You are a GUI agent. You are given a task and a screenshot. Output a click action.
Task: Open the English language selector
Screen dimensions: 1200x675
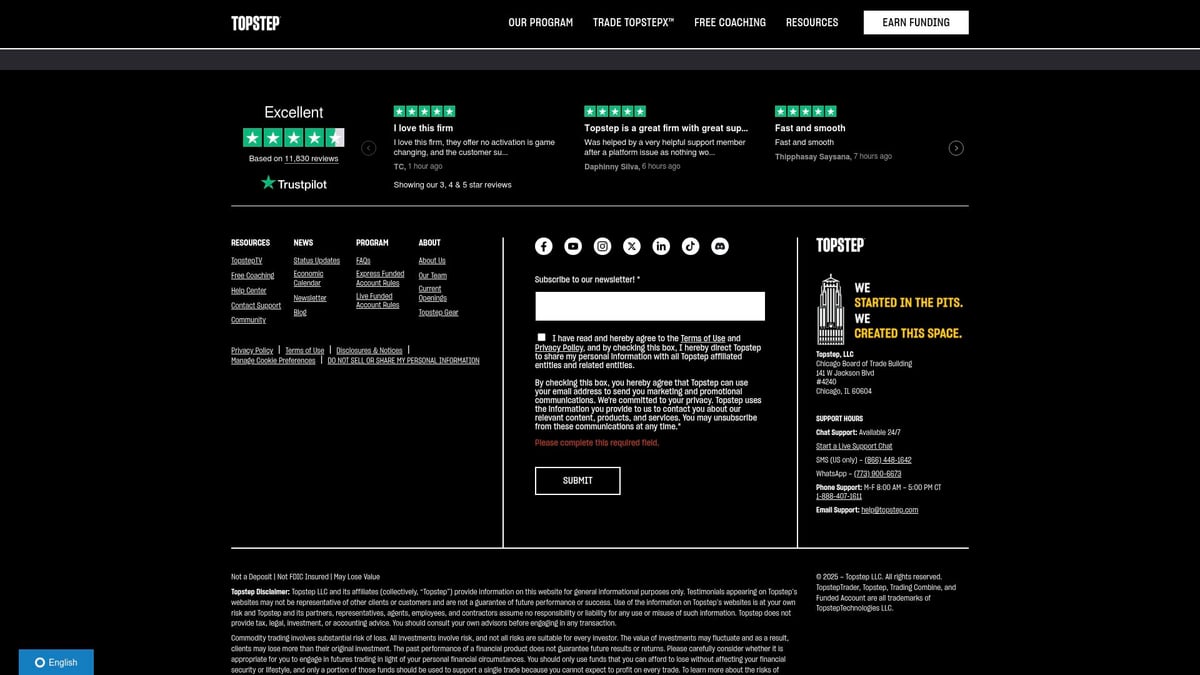tap(55, 662)
